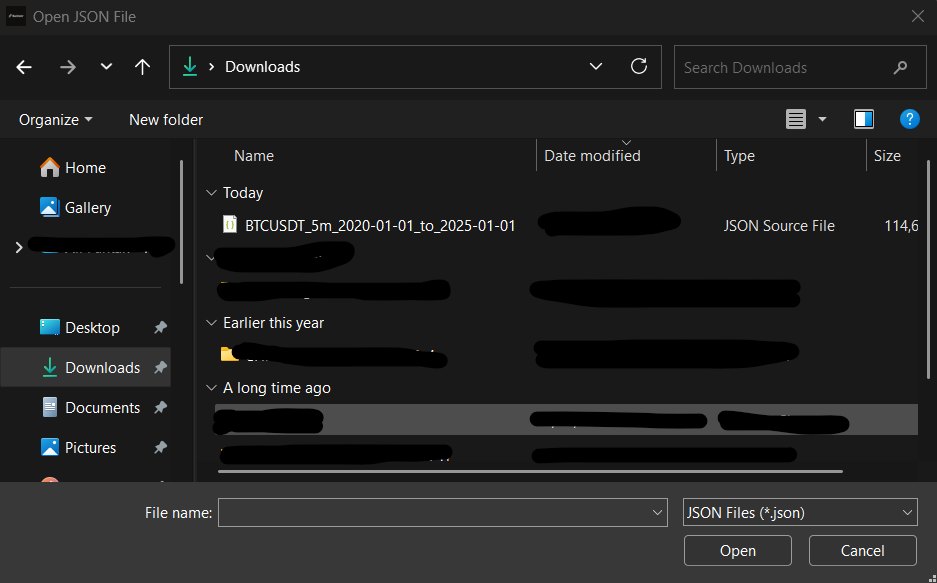Select the BTCUSDT_5m_2020-01-01_to_2025-01-01 file
Screen dimensions: 937x583
[x=380, y=225]
